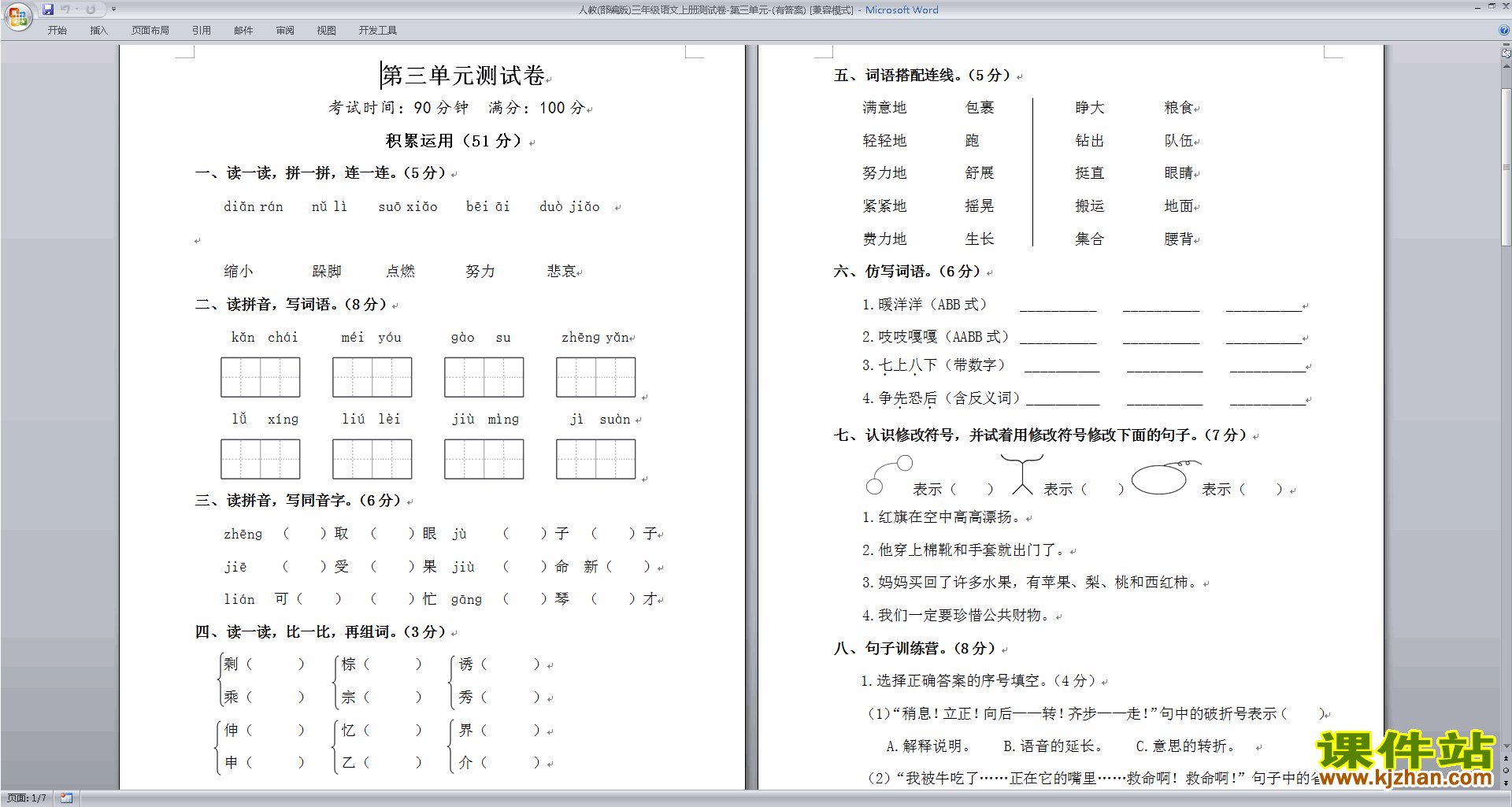1512x807 pixels.
Task: Click the item 1. 暖洋洋（ABB 式）
Action: [x=925, y=304]
